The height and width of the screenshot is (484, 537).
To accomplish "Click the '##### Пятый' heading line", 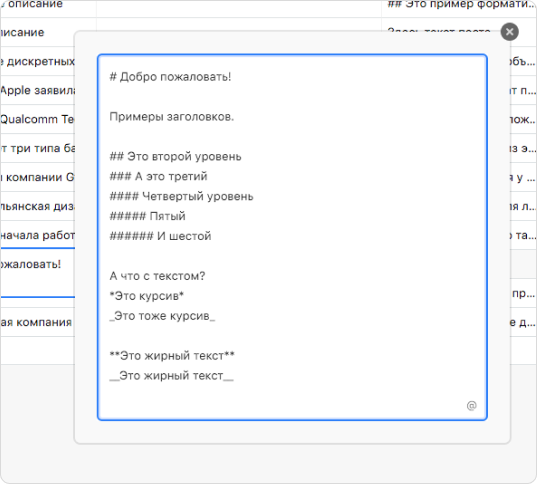I will (x=147, y=216).
